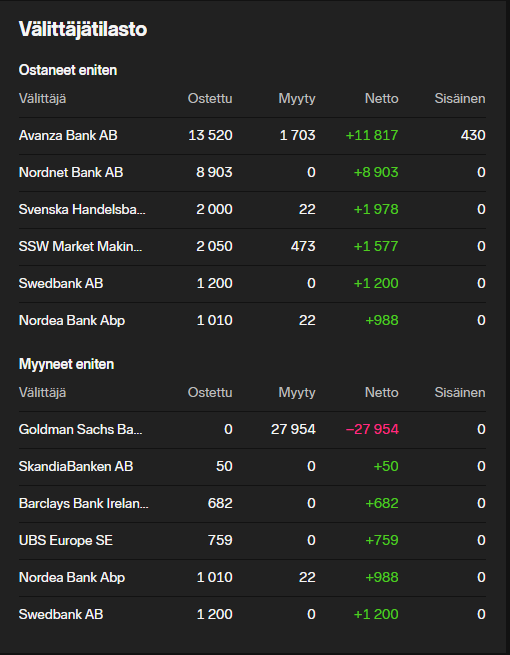The image size is (510, 655).
Task: Click the Netto header in the buyers table
Action: pyautogui.click(x=382, y=99)
